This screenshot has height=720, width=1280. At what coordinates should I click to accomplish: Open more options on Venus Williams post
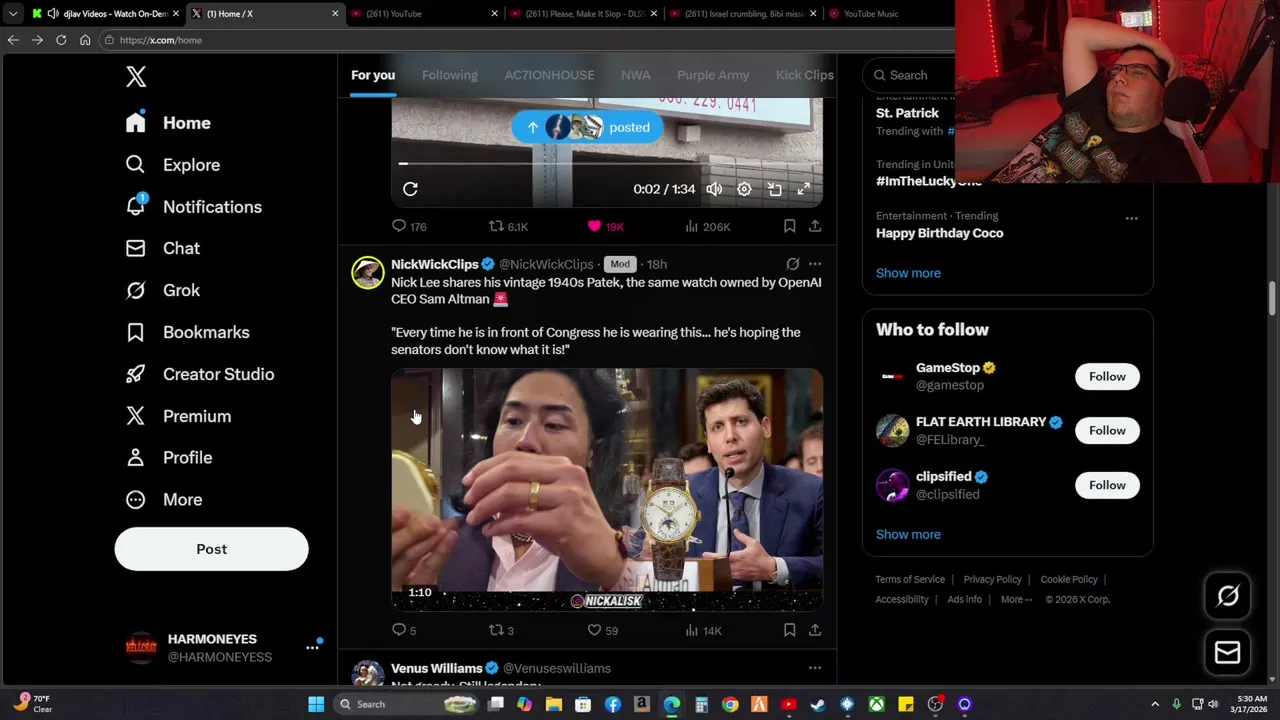[x=815, y=668]
